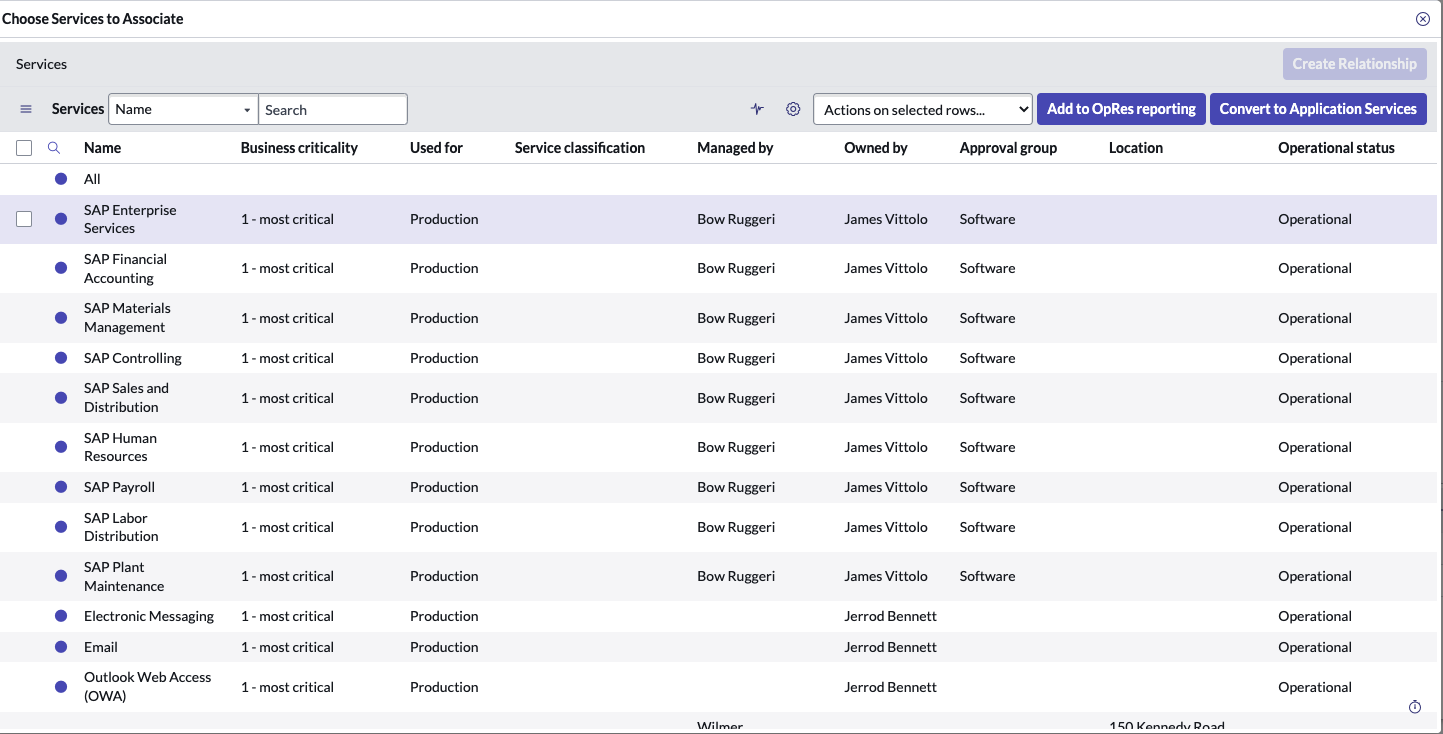Toggle column search with the magnifier icon
This screenshot has width=1443, height=734.
pyautogui.click(x=54, y=148)
